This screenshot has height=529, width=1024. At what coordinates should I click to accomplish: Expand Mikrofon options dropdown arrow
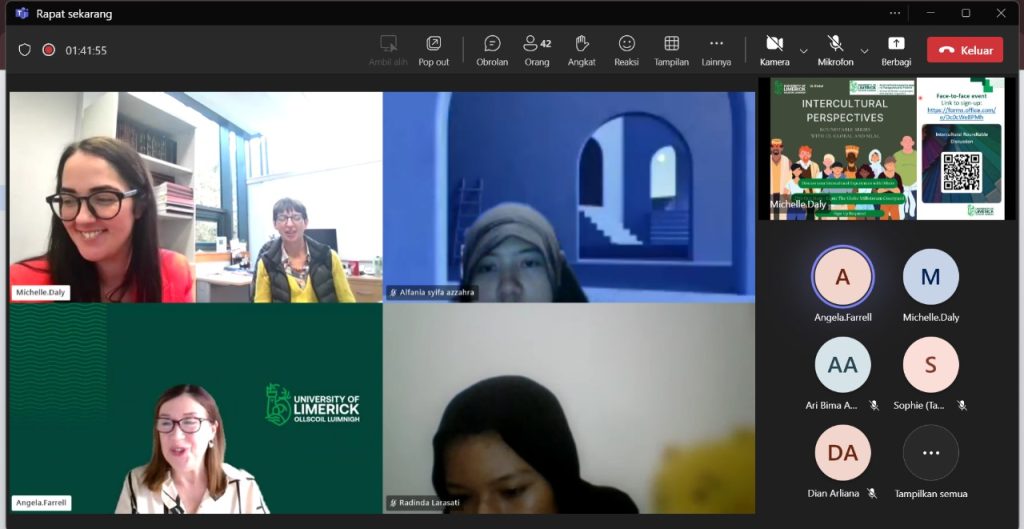click(864, 50)
